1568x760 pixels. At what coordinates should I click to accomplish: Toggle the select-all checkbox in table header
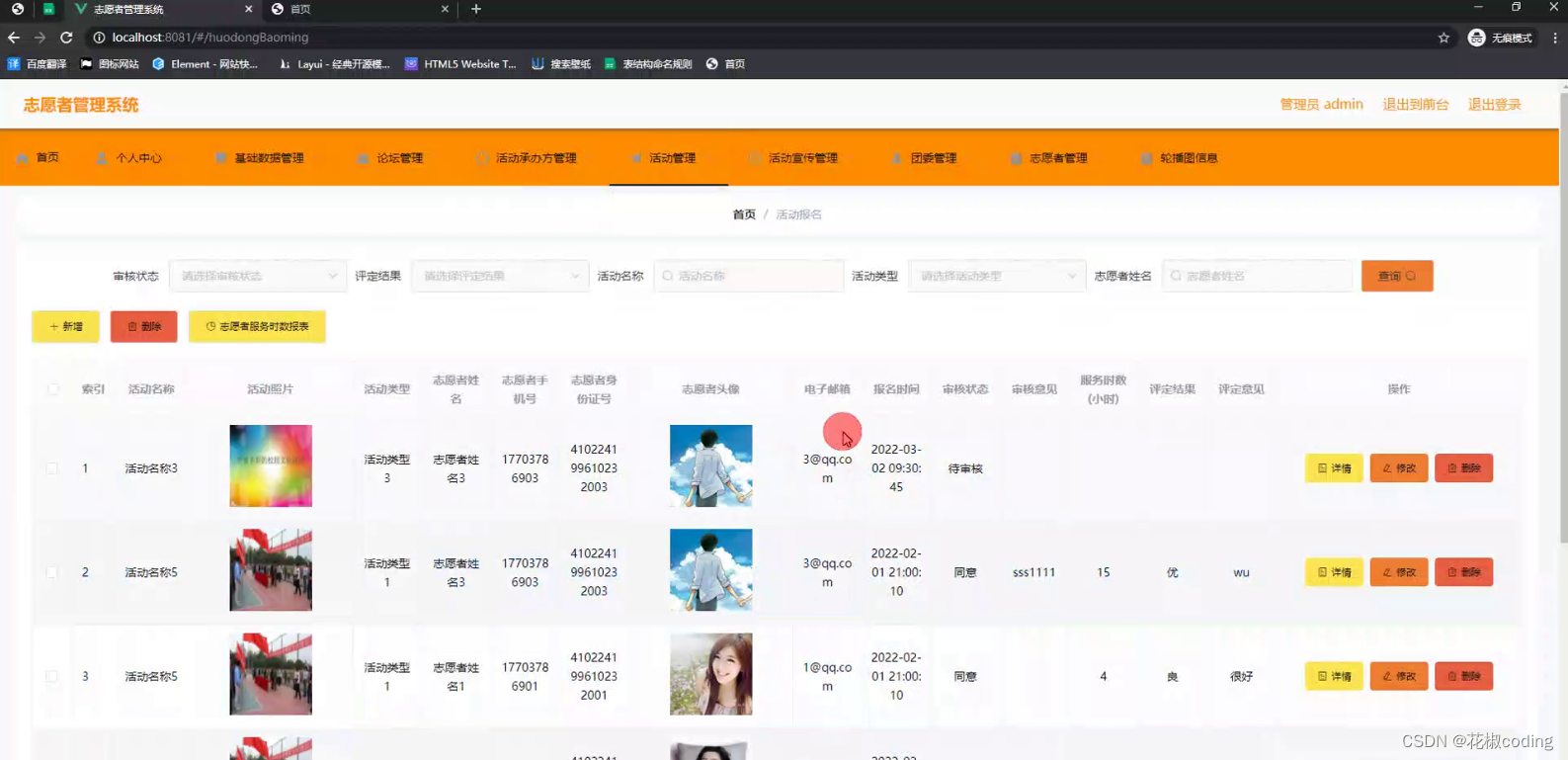52,389
